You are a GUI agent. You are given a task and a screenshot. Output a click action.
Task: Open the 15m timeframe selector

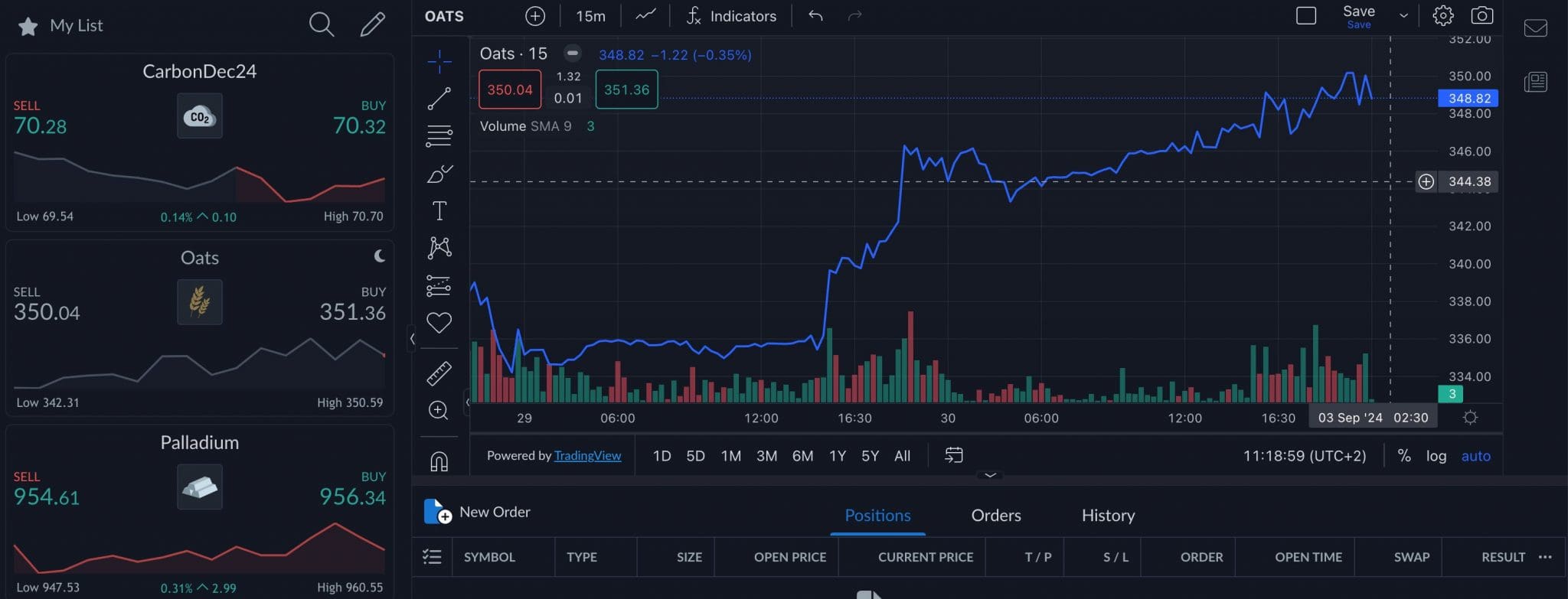(590, 16)
